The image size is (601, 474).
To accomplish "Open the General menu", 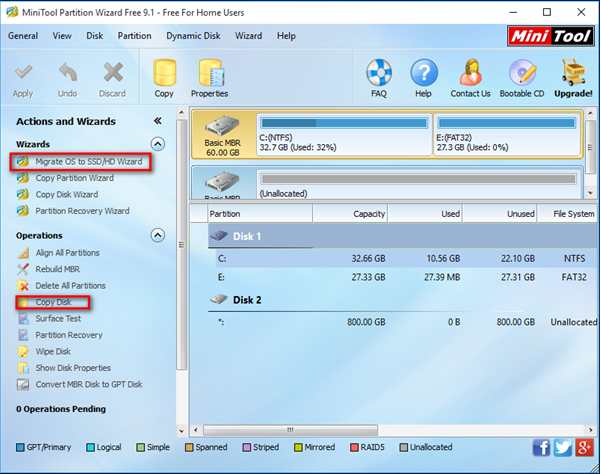I will pyautogui.click(x=23, y=36).
